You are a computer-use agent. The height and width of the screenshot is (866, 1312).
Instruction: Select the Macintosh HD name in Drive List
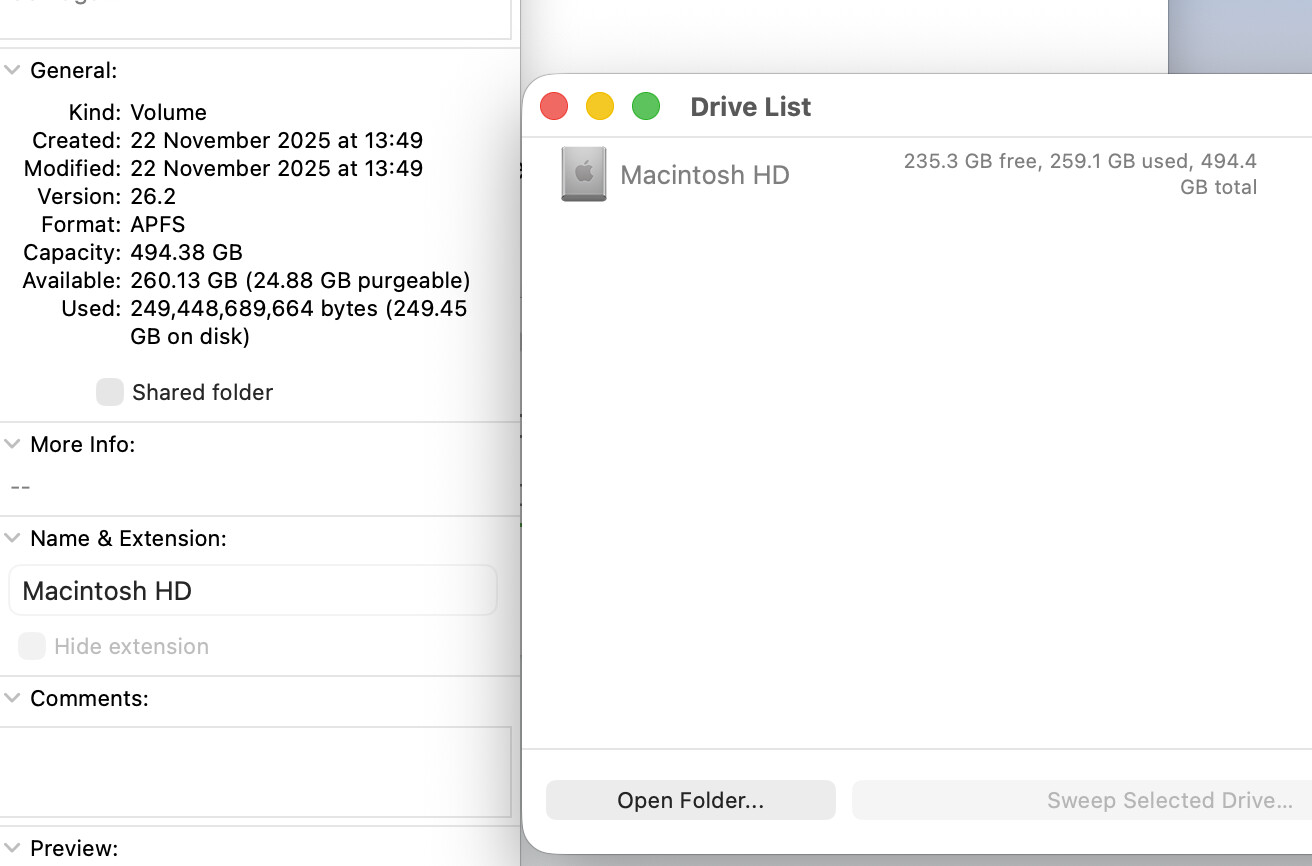coord(705,175)
